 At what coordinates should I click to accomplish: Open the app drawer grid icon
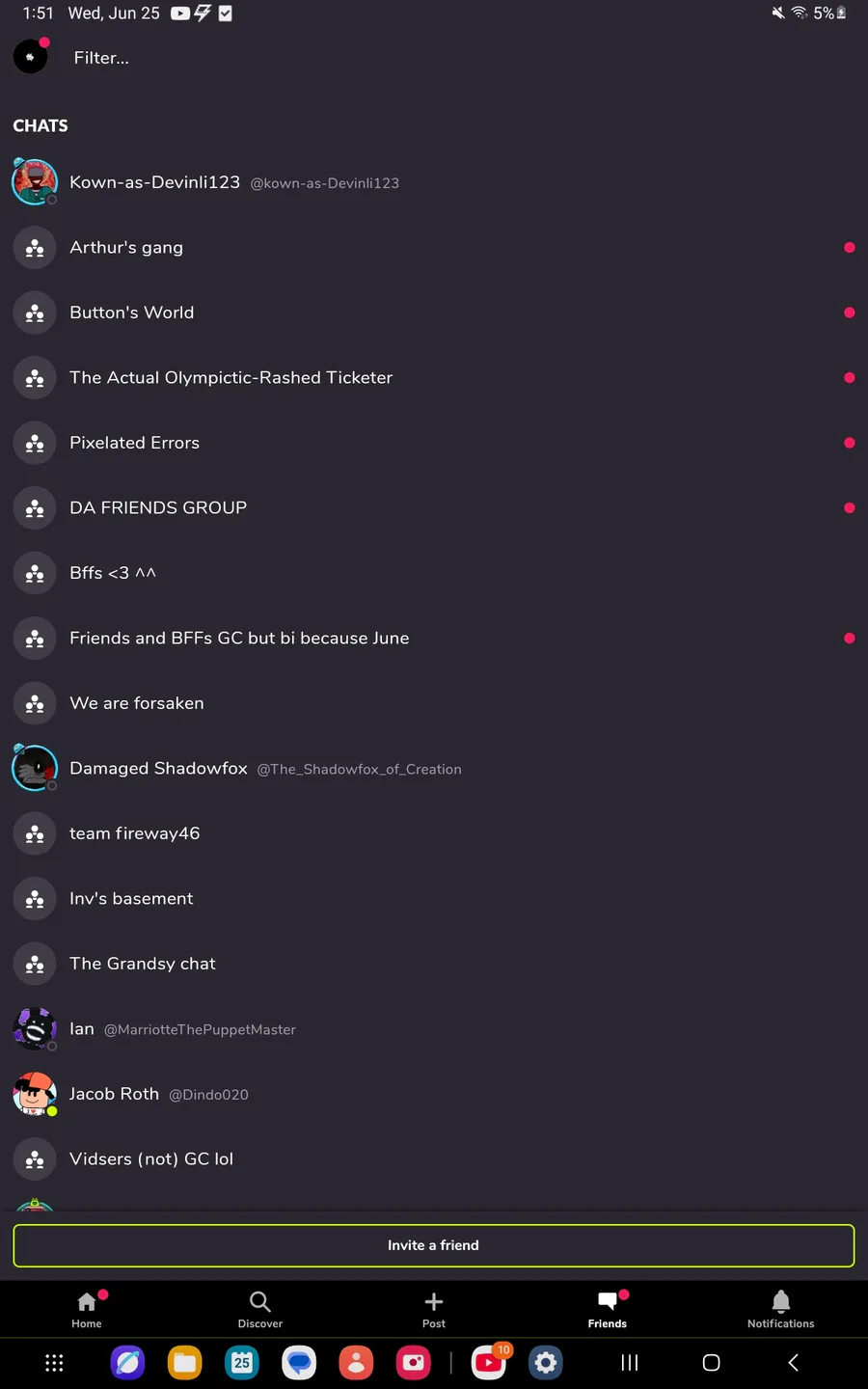tap(55, 1363)
